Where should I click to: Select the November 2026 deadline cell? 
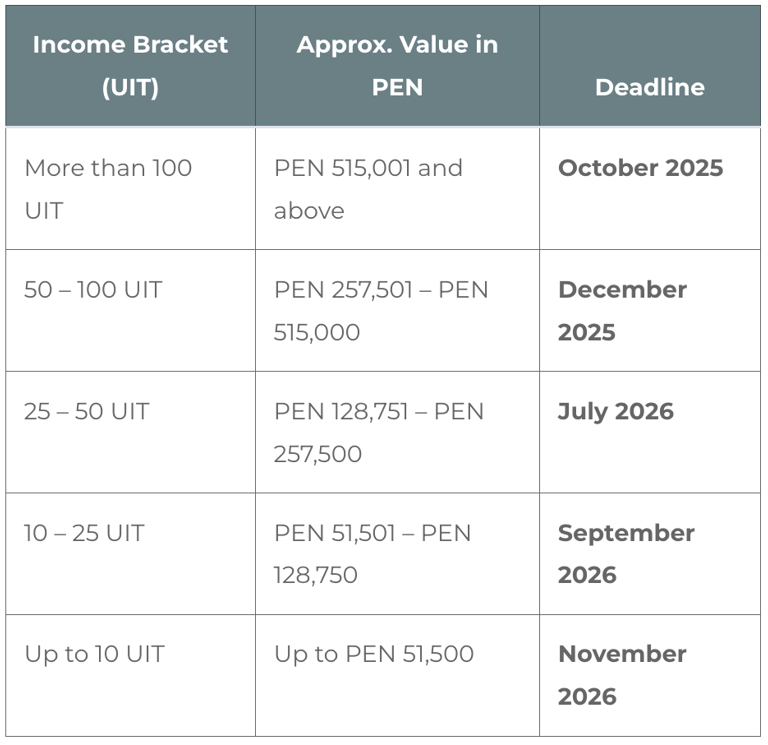(622, 674)
